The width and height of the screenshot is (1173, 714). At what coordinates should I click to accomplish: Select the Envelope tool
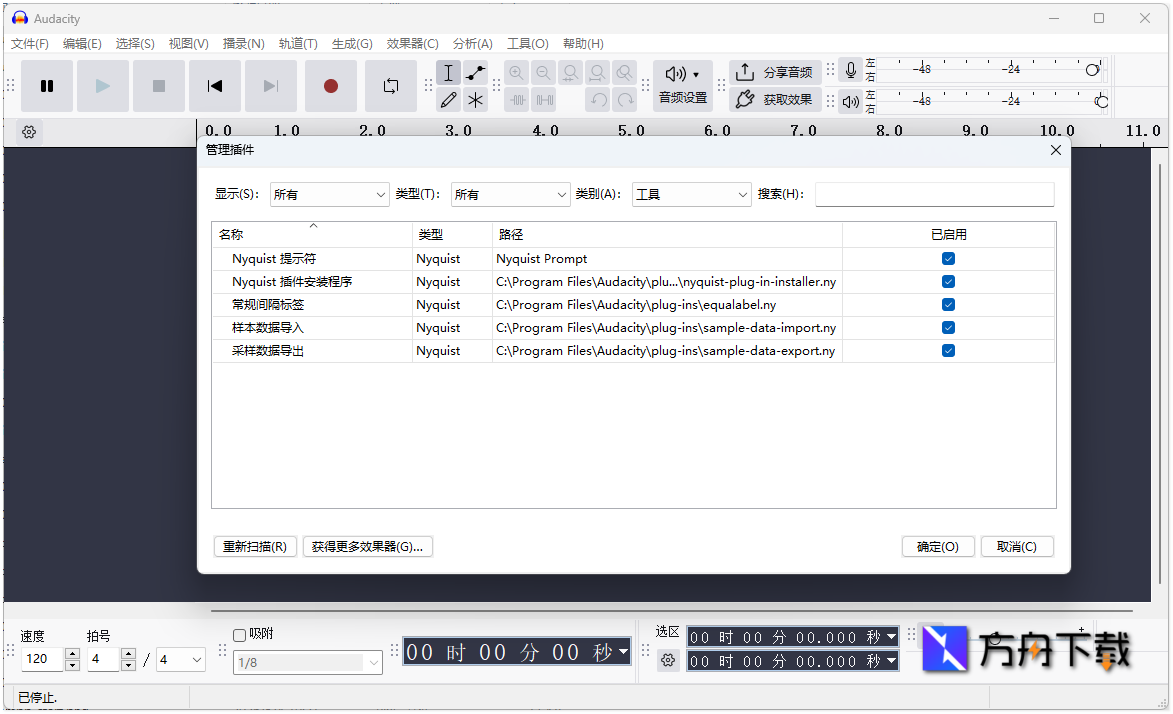(x=475, y=73)
